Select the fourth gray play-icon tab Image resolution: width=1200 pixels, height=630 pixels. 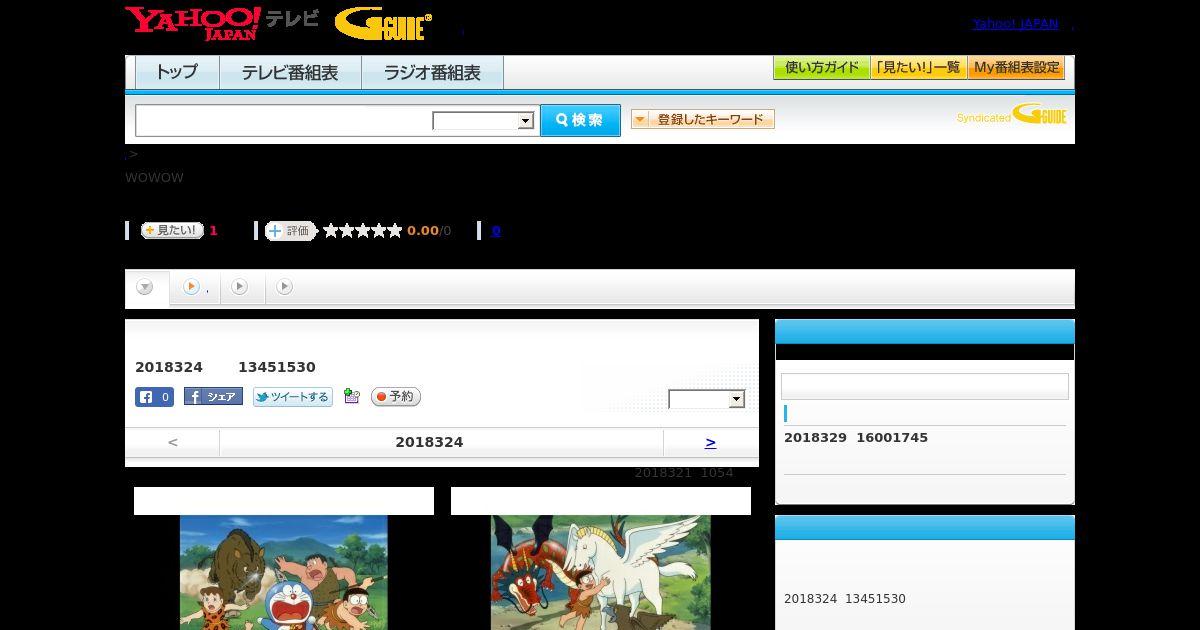coord(285,288)
